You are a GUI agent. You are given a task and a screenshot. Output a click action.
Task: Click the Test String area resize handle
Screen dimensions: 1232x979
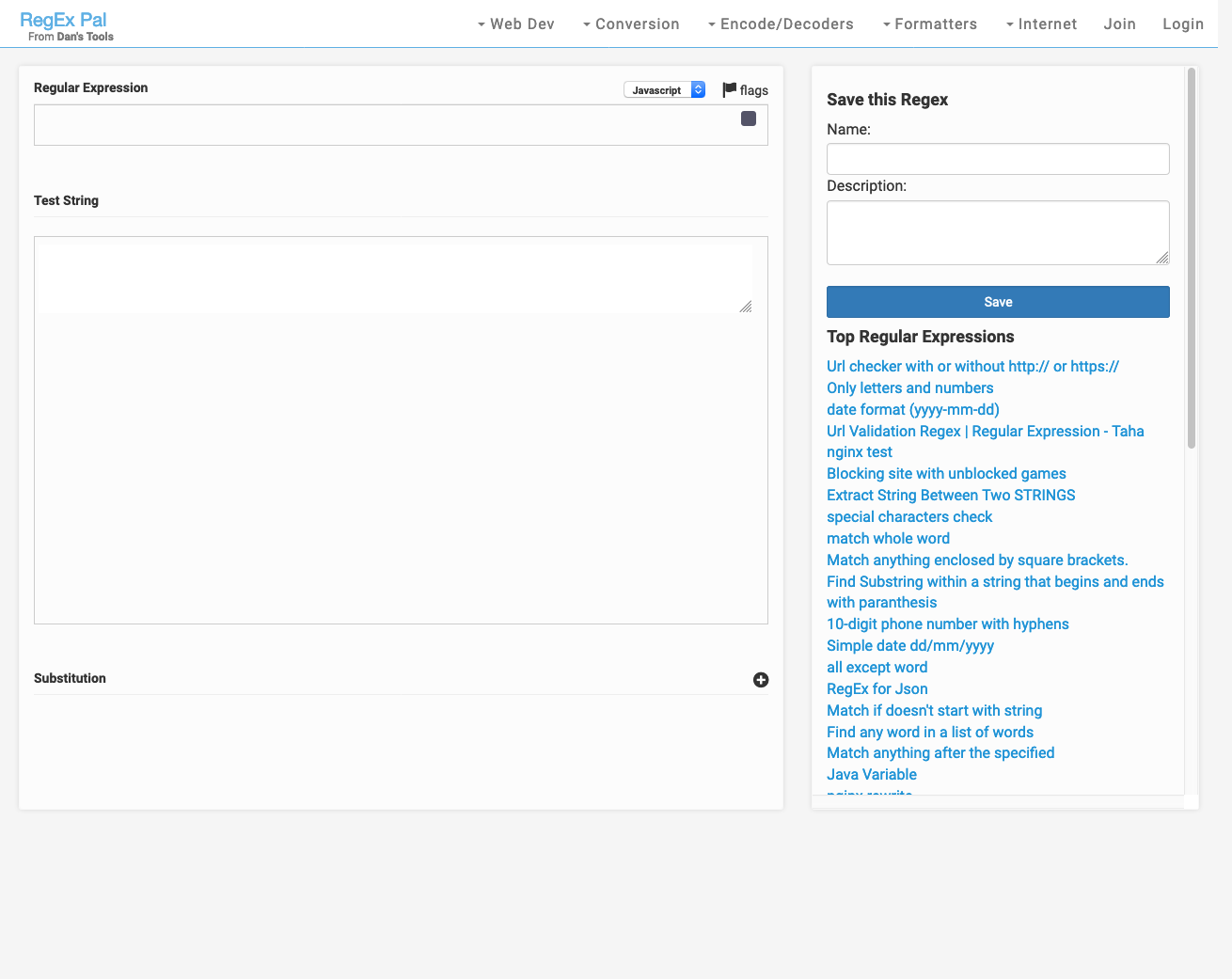point(746,307)
